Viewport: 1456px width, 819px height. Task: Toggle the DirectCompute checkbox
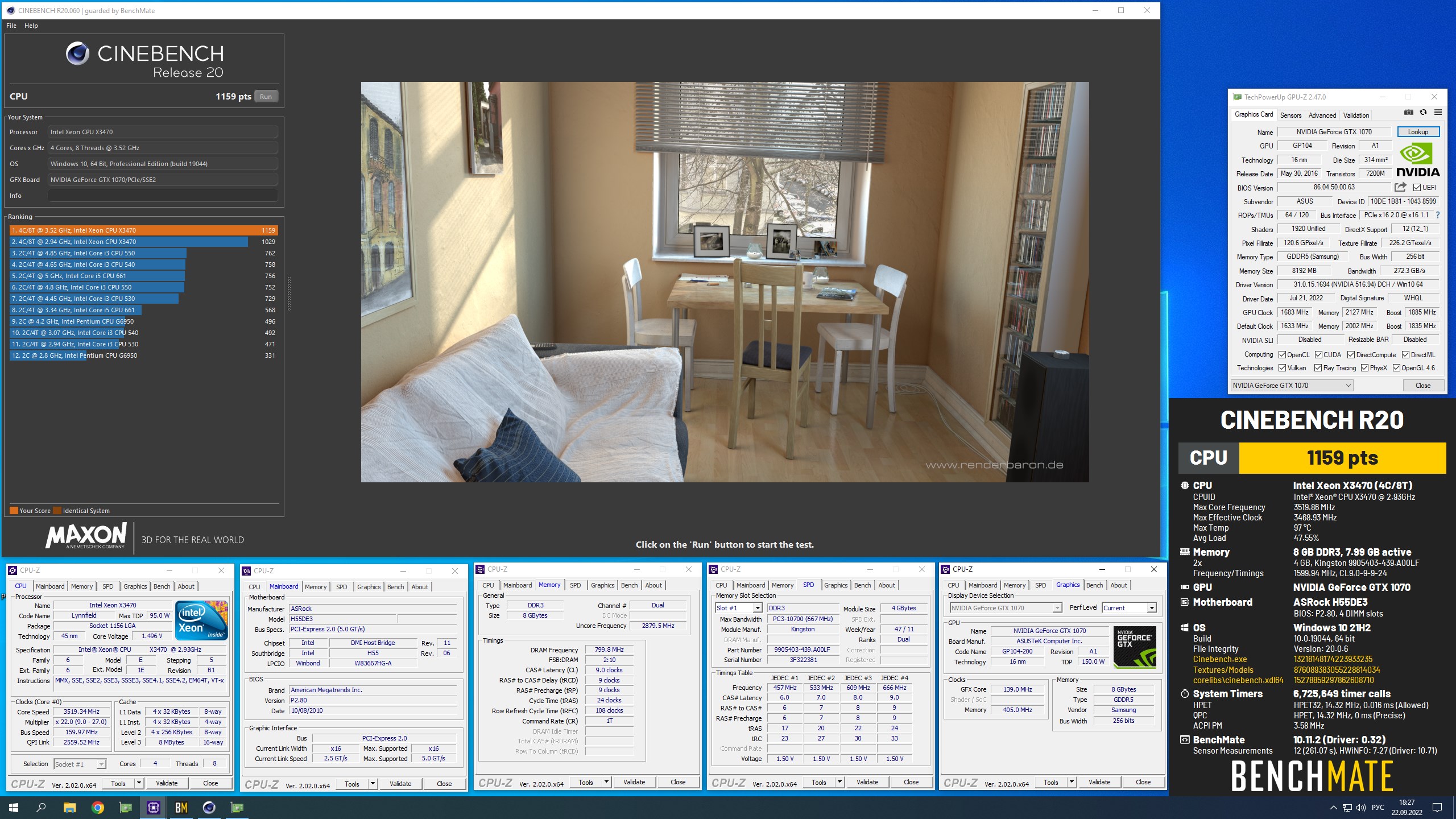1351,354
